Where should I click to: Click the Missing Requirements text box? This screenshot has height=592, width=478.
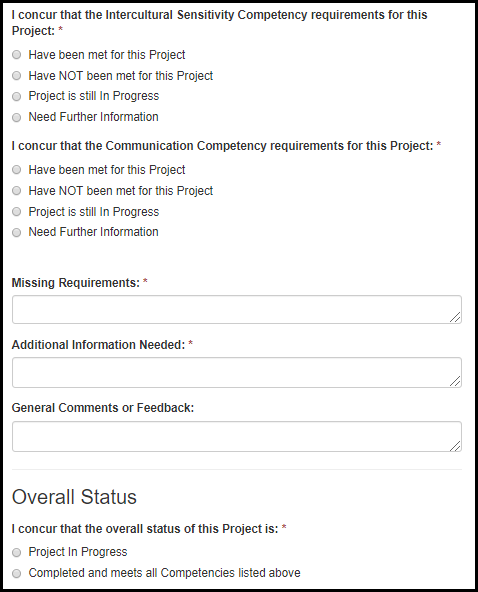237,310
